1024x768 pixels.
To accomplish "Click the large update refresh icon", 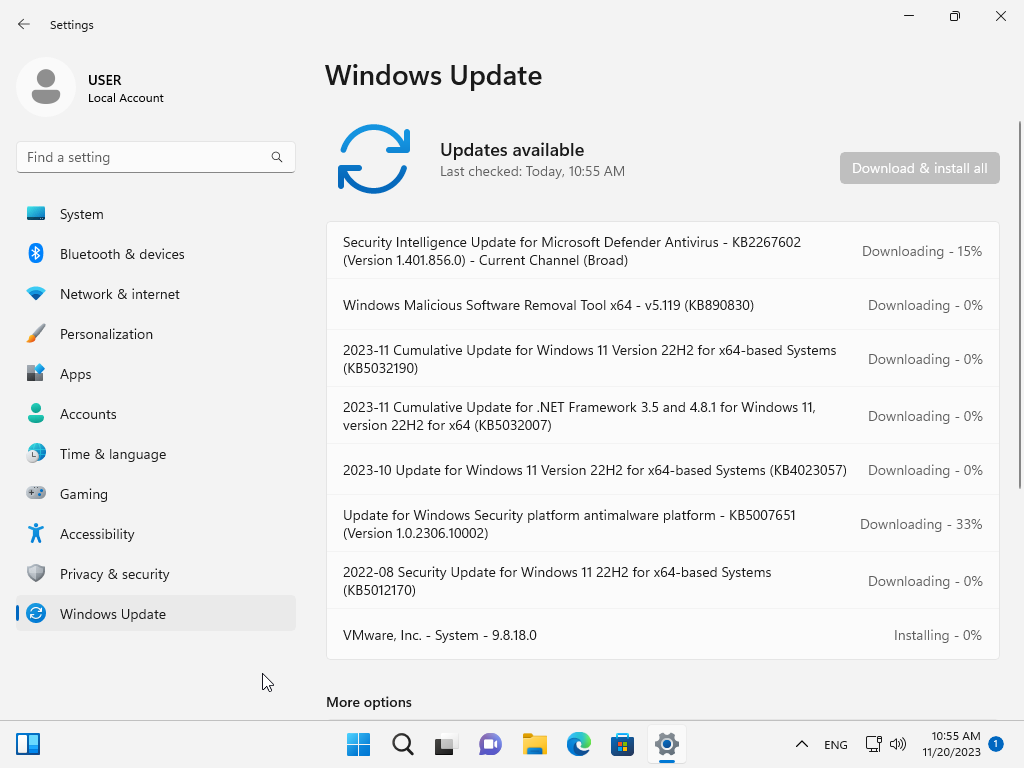I will (x=374, y=159).
